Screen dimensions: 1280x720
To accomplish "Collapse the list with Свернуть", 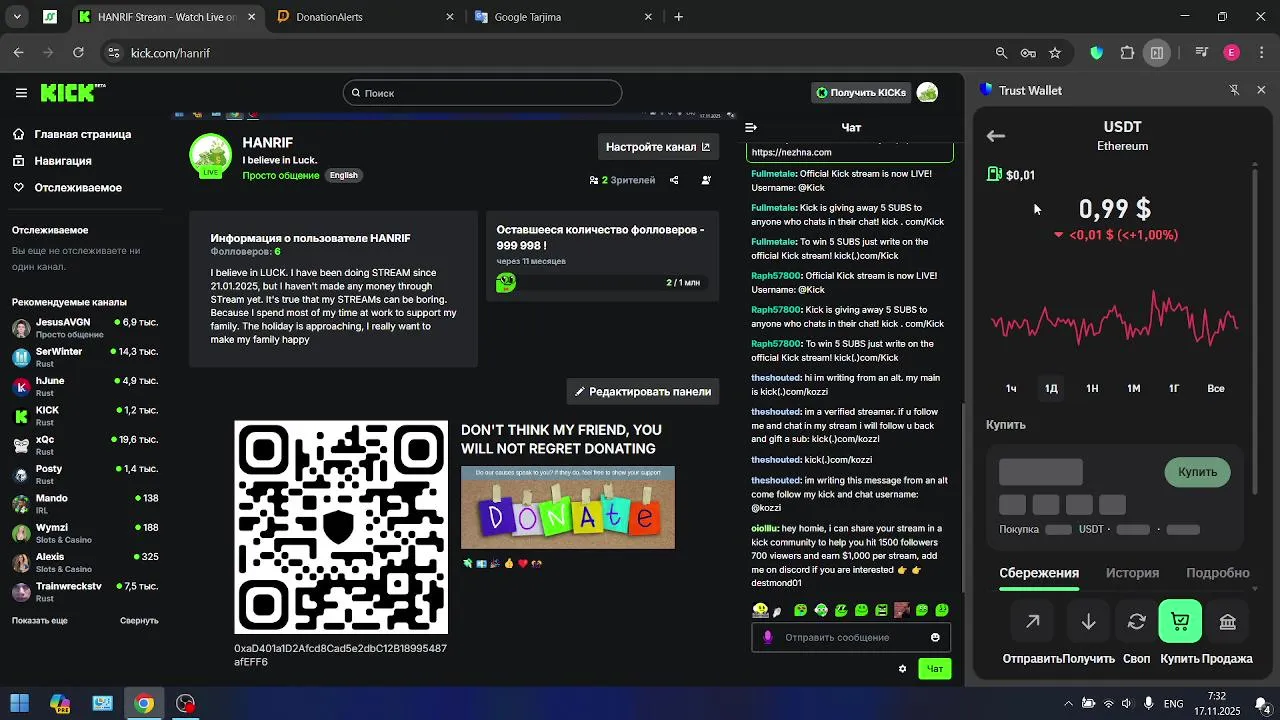I will coord(139,620).
